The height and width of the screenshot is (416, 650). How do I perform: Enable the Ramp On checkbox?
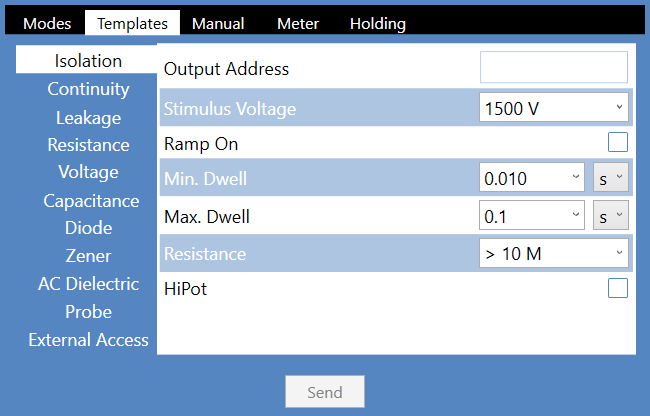618,142
